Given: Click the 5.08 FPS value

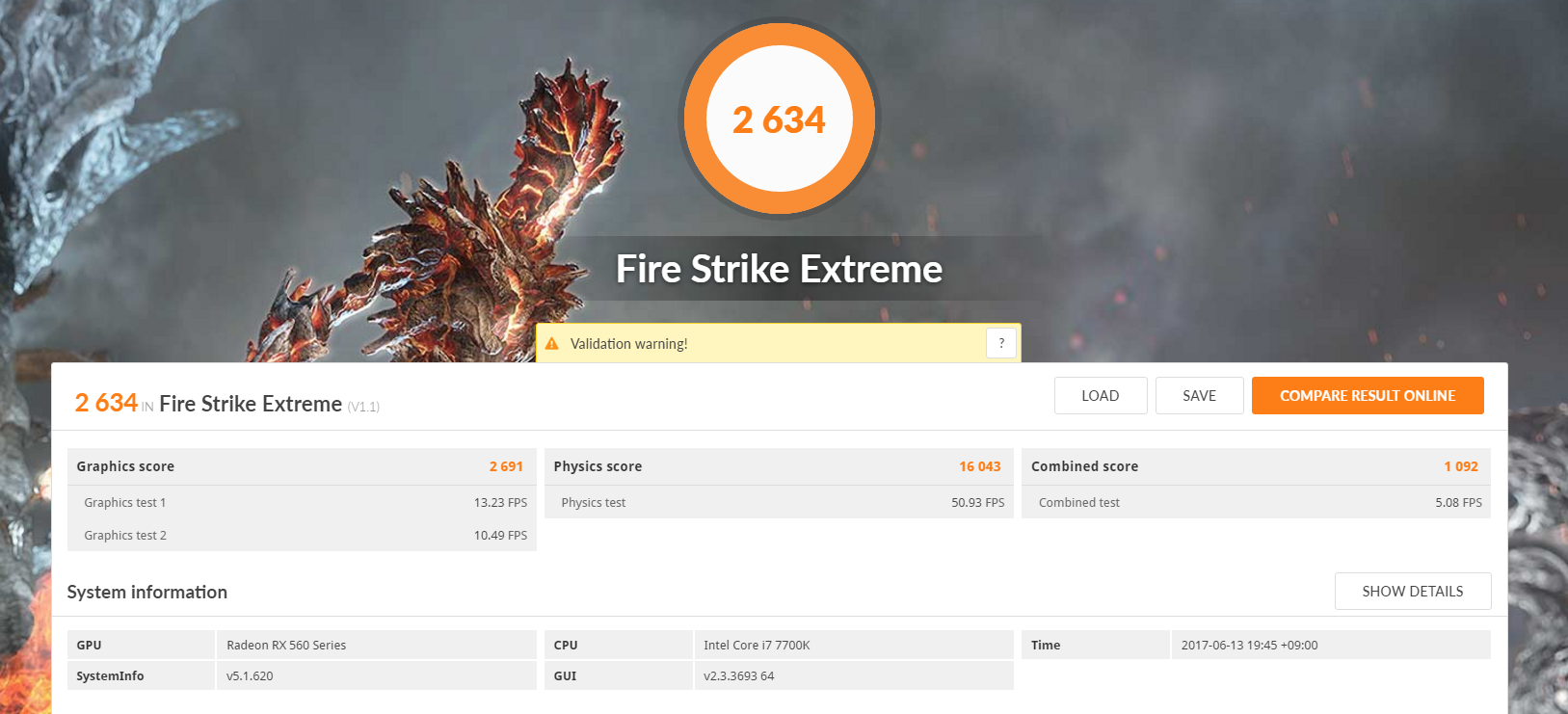Looking at the screenshot, I should (1459, 503).
